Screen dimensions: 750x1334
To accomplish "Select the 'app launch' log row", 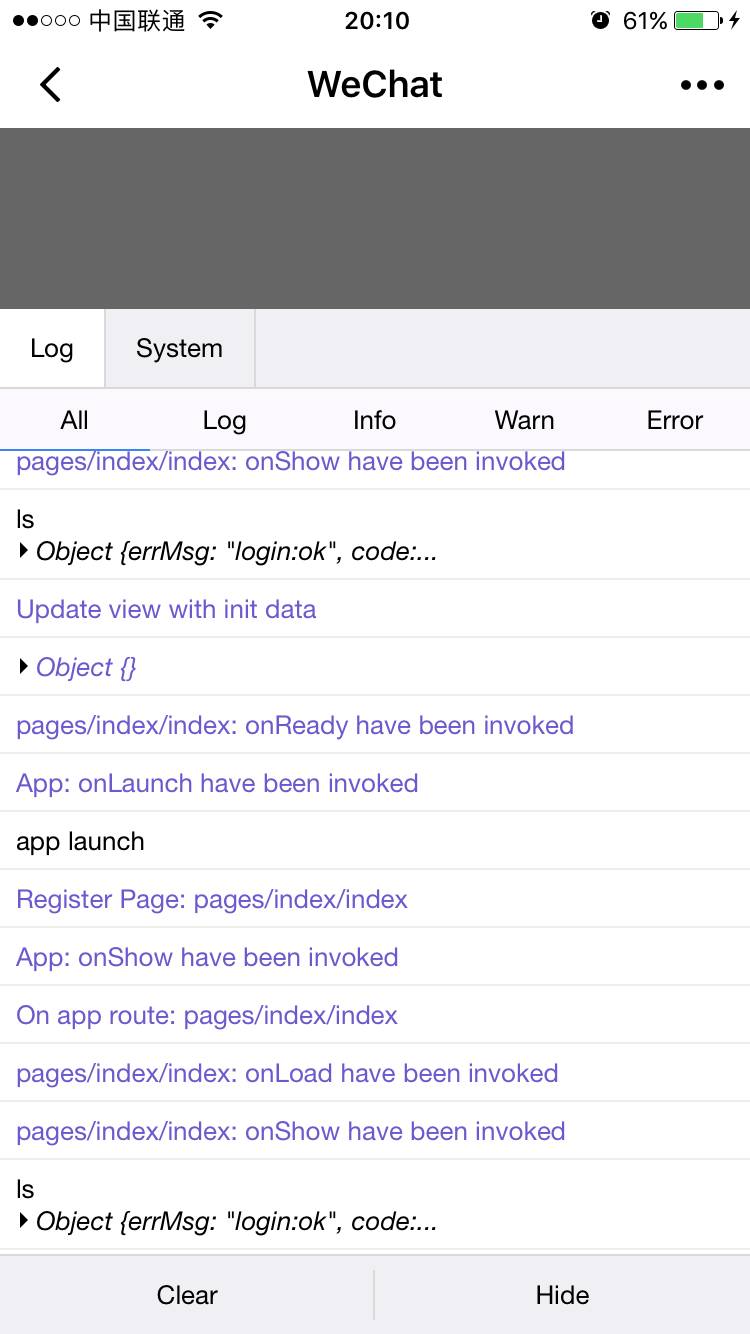I will [x=375, y=841].
